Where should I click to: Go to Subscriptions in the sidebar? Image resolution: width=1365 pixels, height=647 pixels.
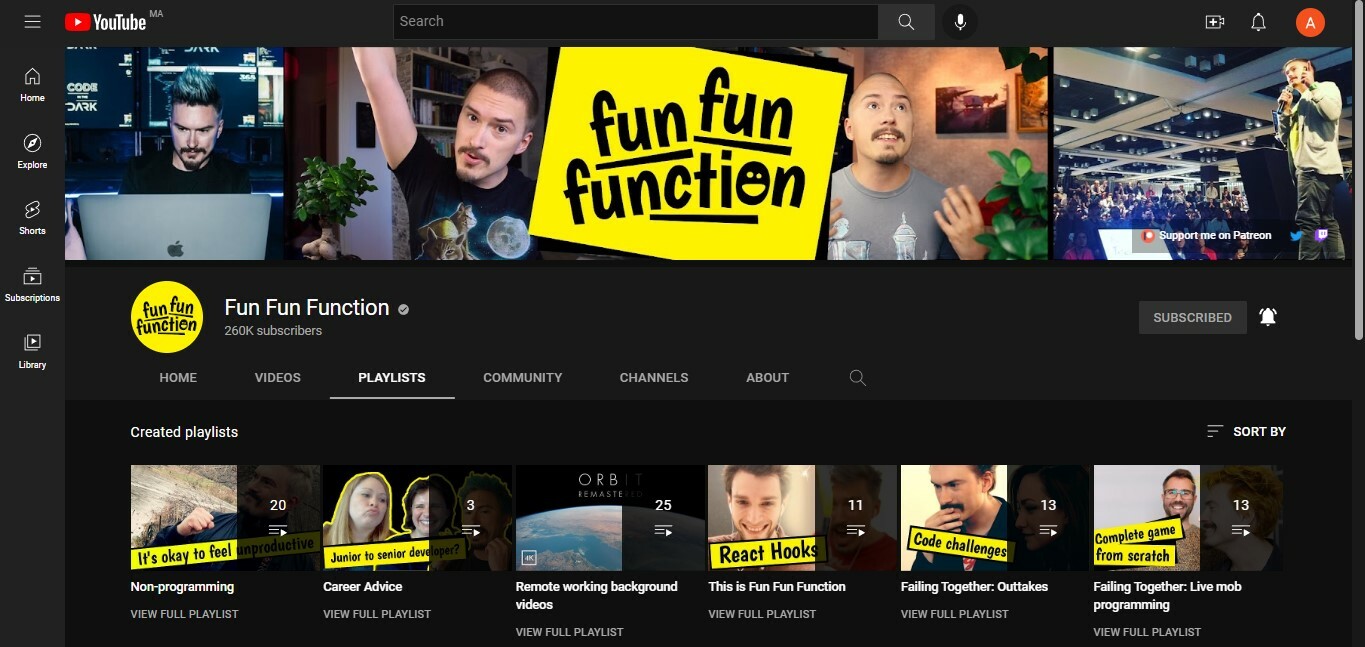[x=31, y=283]
